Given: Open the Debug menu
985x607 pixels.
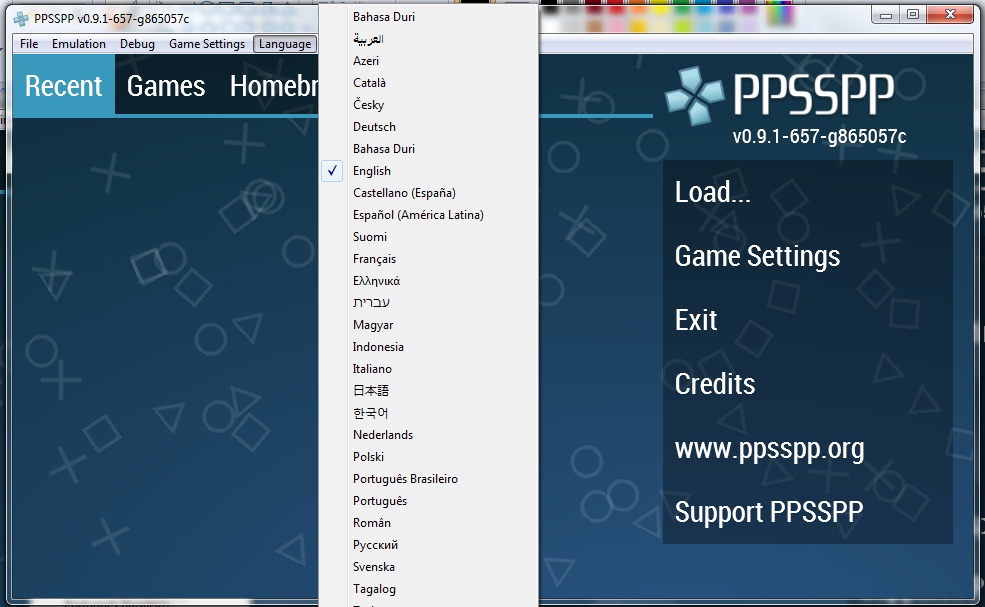Looking at the screenshot, I should click(x=137, y=44).
